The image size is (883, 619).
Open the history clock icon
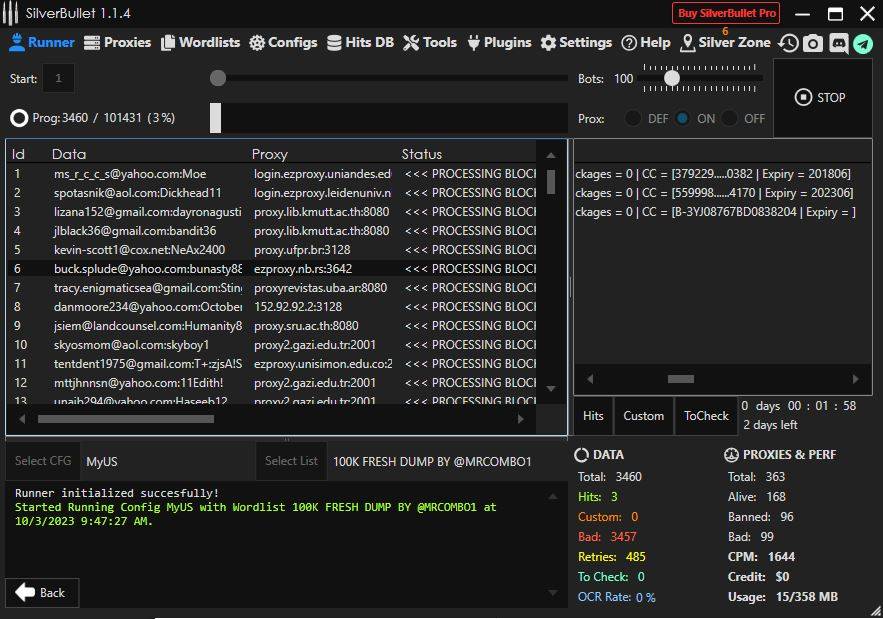[x=789, y=43]
